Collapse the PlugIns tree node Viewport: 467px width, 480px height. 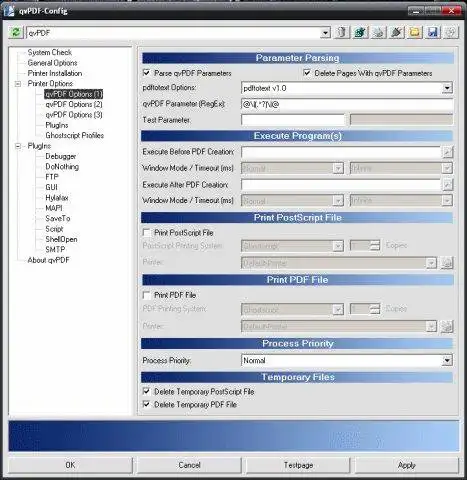point(18,146)
